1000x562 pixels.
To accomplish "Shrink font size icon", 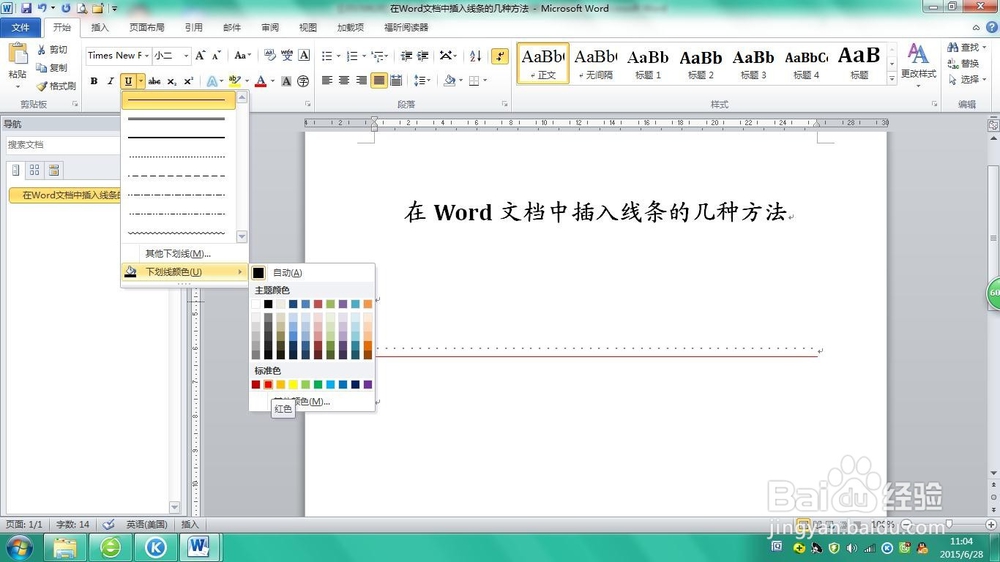I will coord(216,55).
